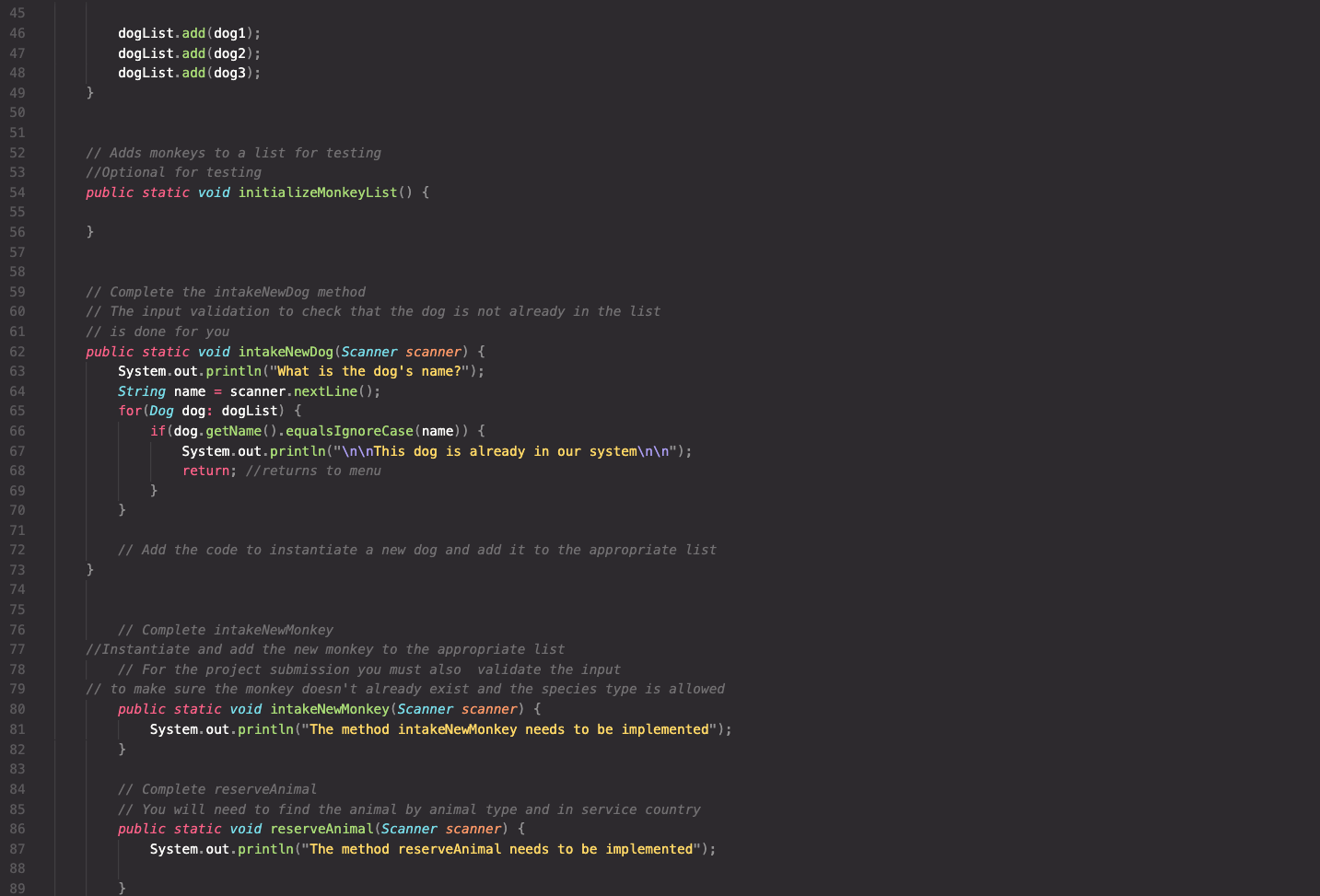Select line number 80 in the gutter

point(17,708)
